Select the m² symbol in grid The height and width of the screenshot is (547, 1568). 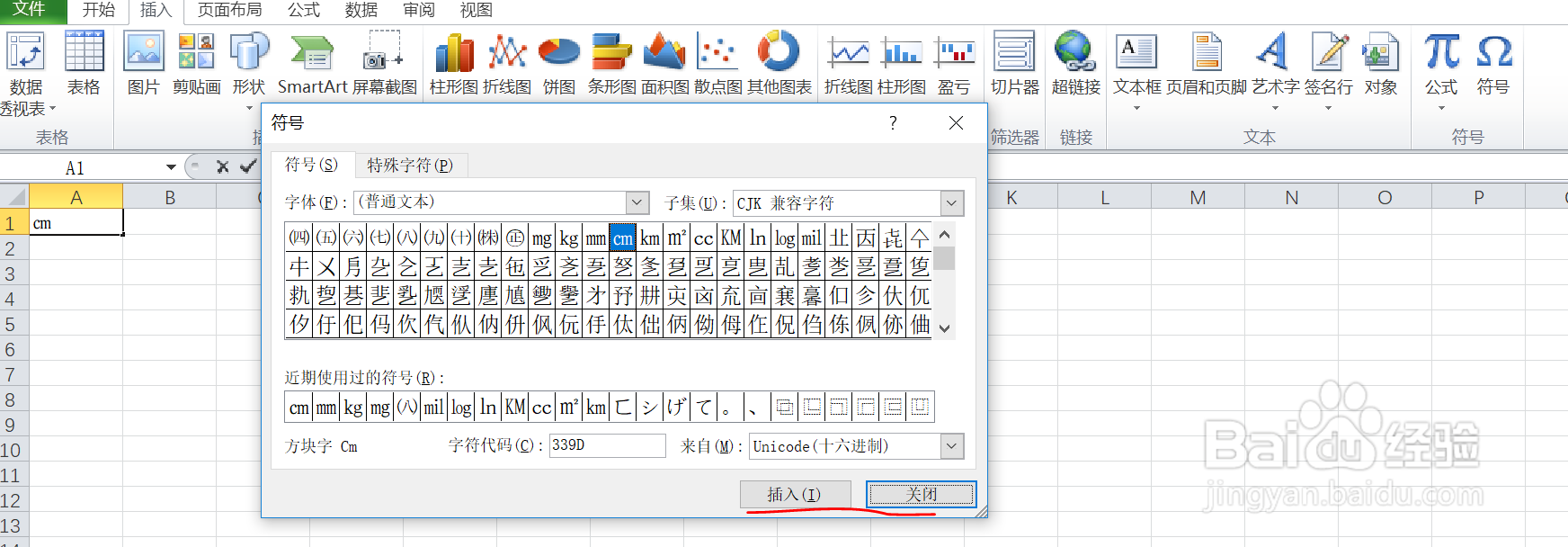pos(677,238)
